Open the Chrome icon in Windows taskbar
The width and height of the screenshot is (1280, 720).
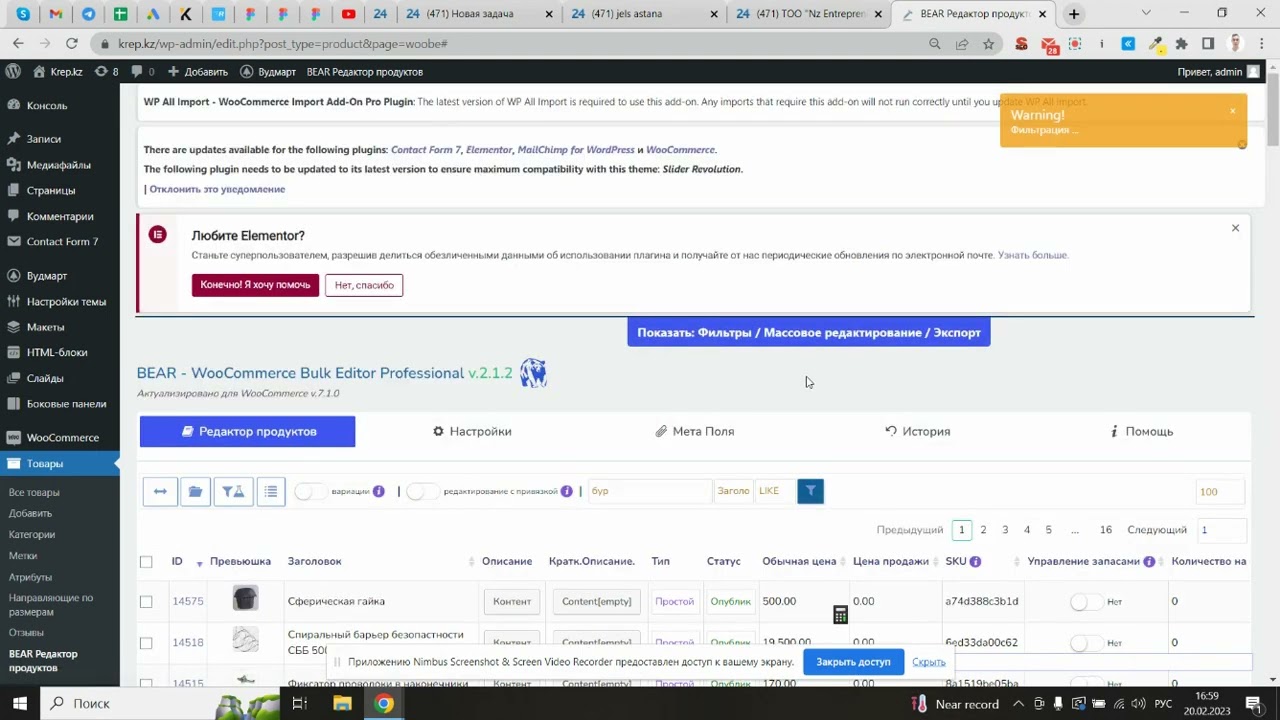pos(384,703)
